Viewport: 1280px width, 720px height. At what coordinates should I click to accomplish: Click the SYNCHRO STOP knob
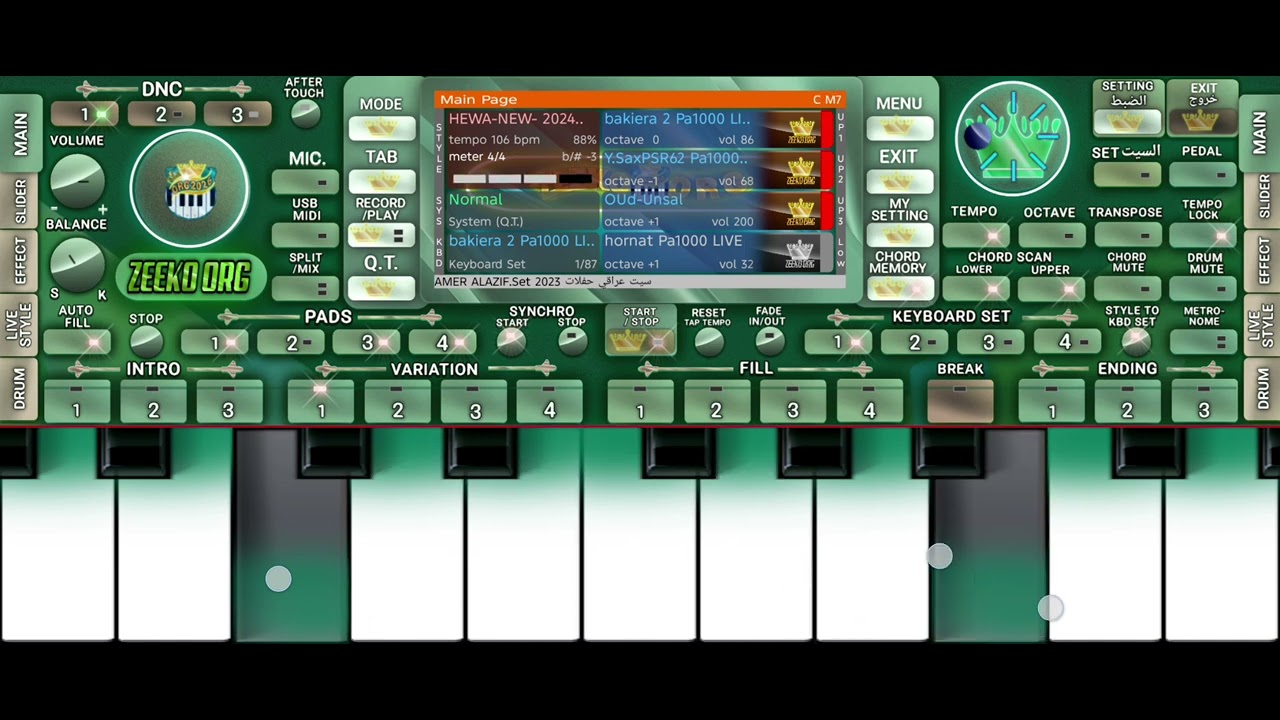point(572,341)
